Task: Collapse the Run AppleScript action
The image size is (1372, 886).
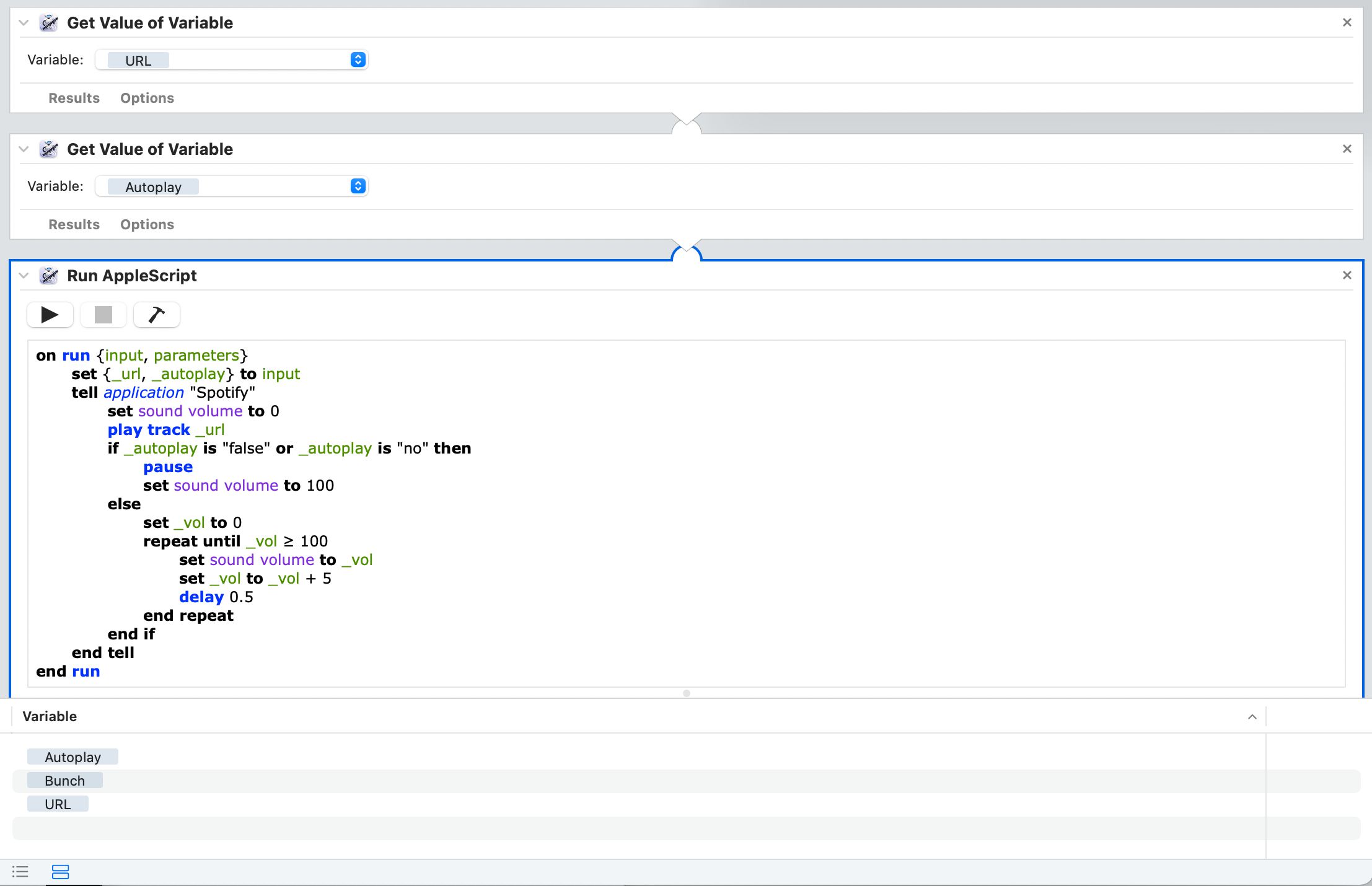Action: (24, 276)
